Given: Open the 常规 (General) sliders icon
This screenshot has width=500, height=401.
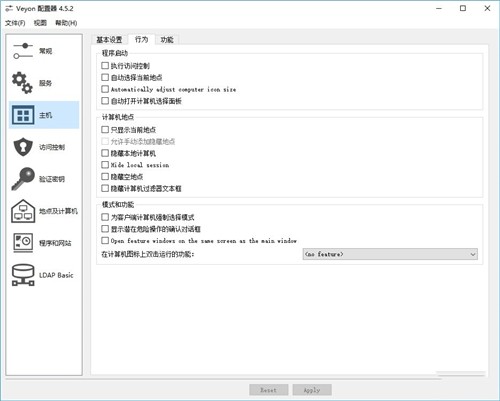Looking at the screenshot, I should 23,51.
